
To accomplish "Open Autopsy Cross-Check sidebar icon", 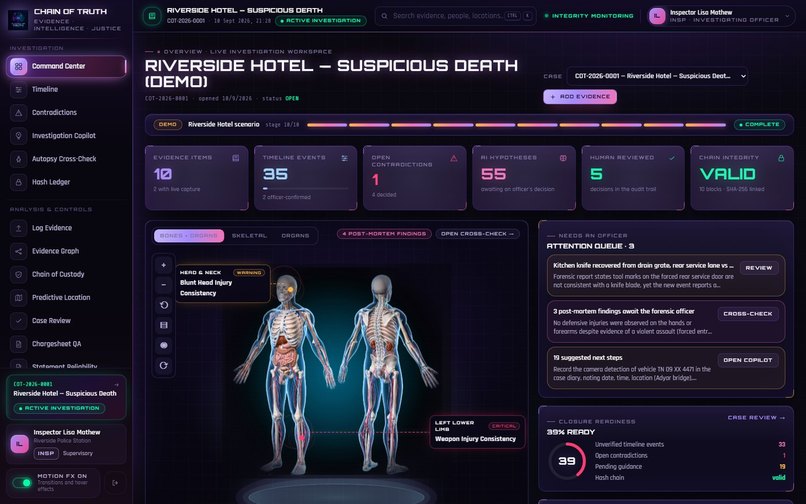I will point(19,159).
